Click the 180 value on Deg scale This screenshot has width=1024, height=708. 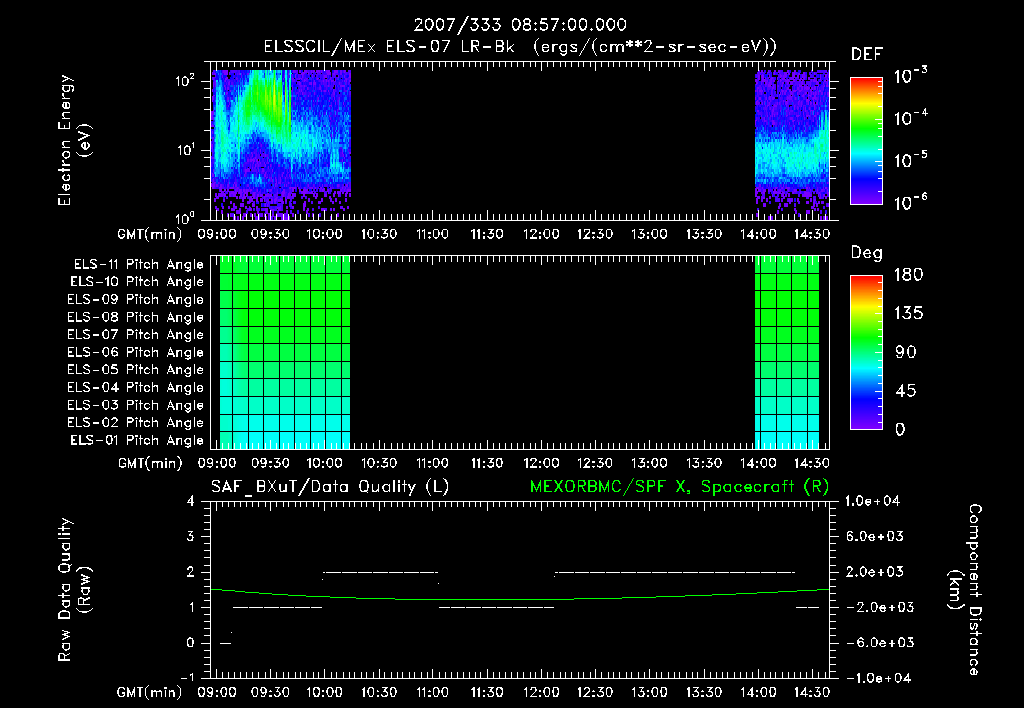point(909,275)
